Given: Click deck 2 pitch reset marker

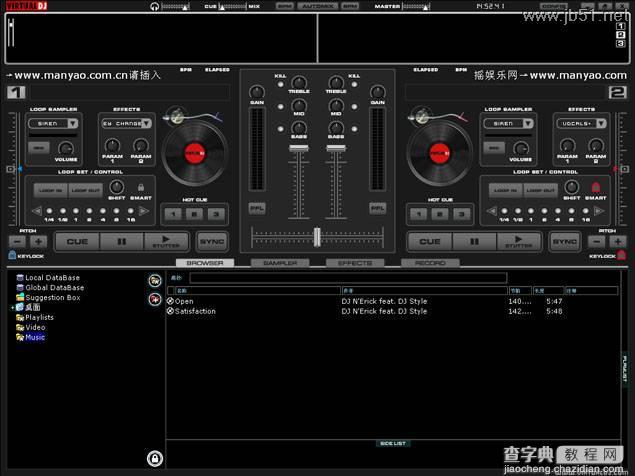Looking at the screenshot, I should [625, 169].
